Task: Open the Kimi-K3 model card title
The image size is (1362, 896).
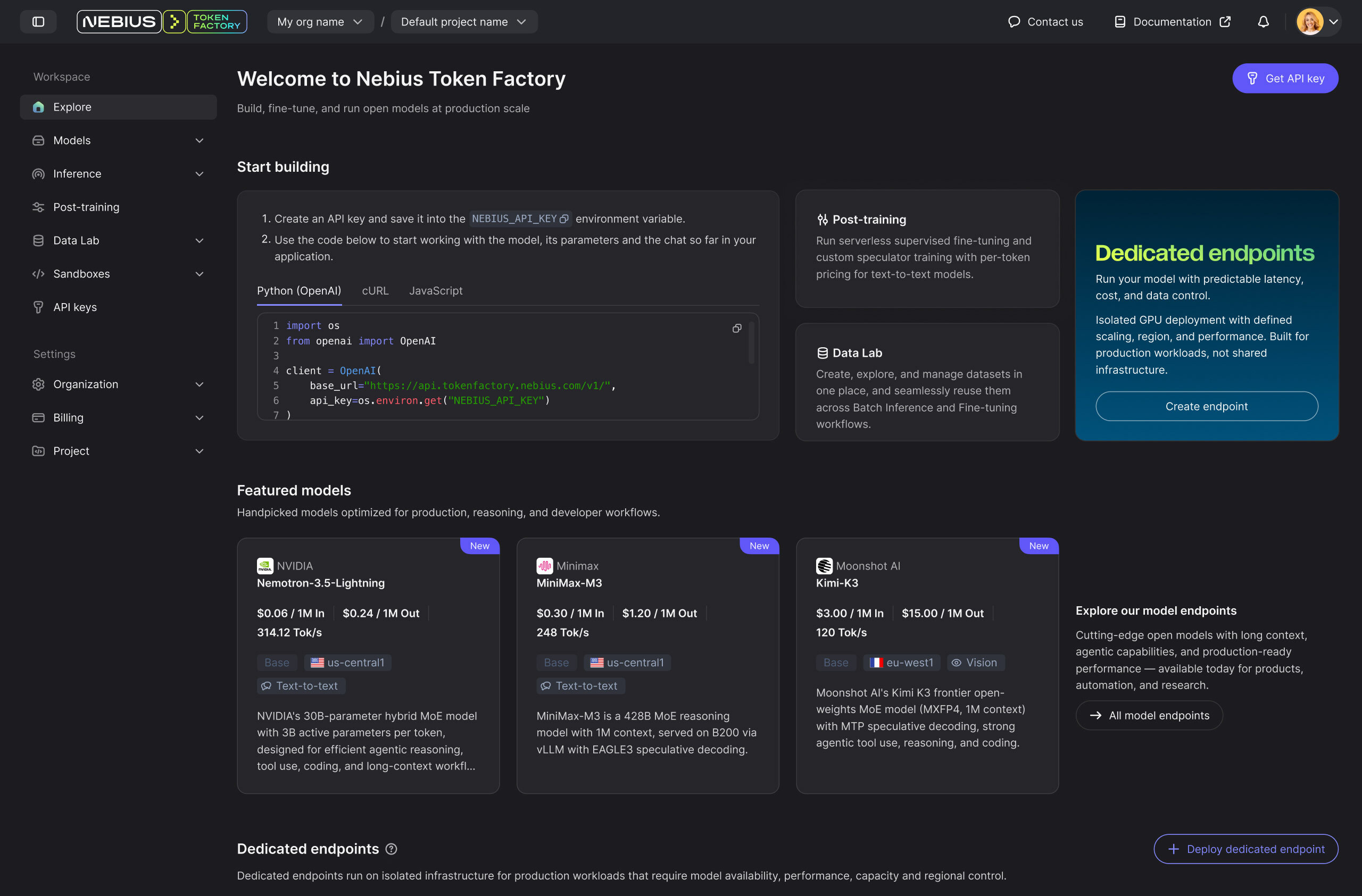Action: 837,583
